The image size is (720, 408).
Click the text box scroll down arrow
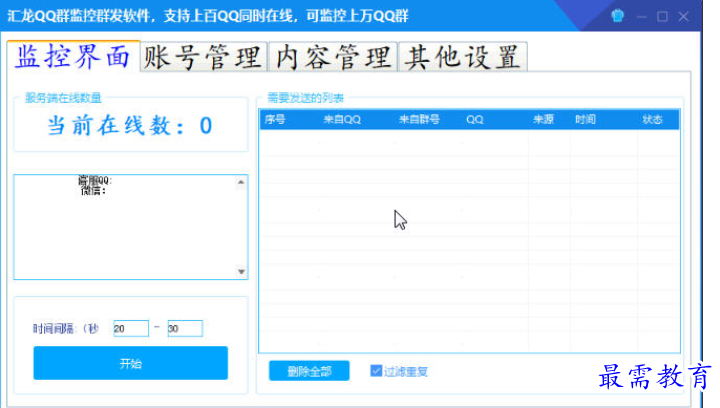pyautogui.click(x=241, y=272)
